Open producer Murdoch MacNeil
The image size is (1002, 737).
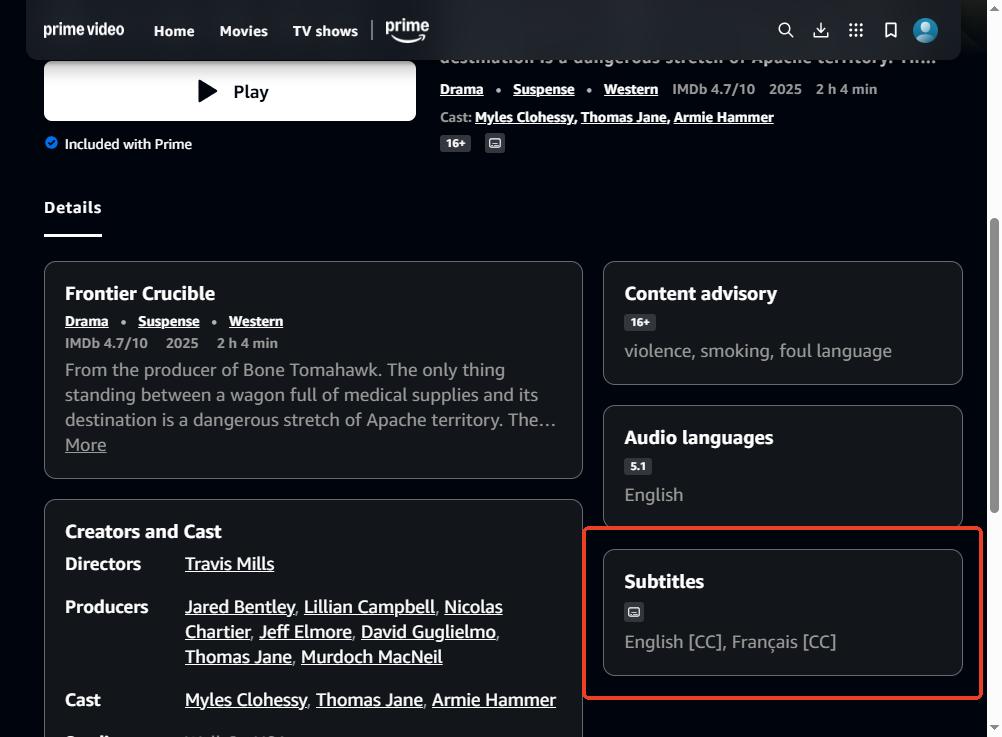coord(371,656)
